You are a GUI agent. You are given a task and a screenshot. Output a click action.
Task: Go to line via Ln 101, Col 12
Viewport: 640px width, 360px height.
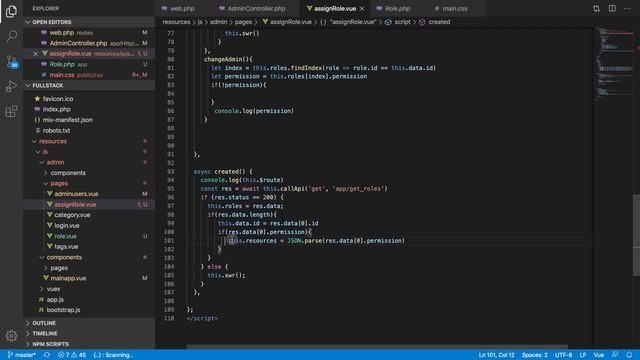coord(496,355)
